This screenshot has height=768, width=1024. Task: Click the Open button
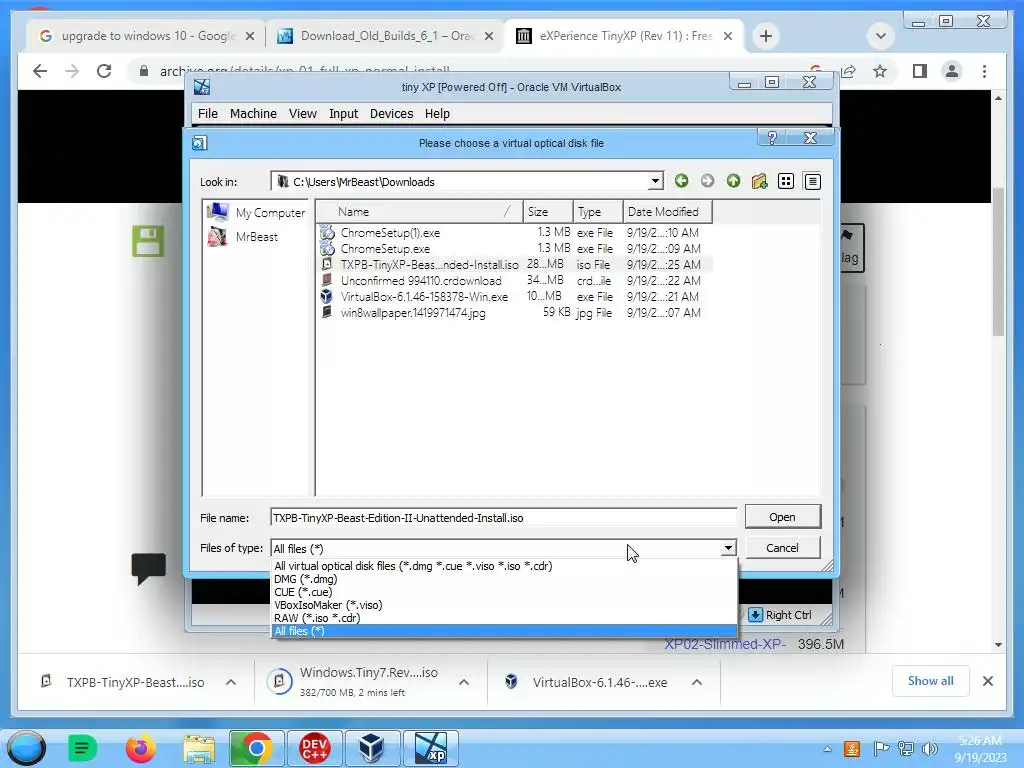(782, 517)
